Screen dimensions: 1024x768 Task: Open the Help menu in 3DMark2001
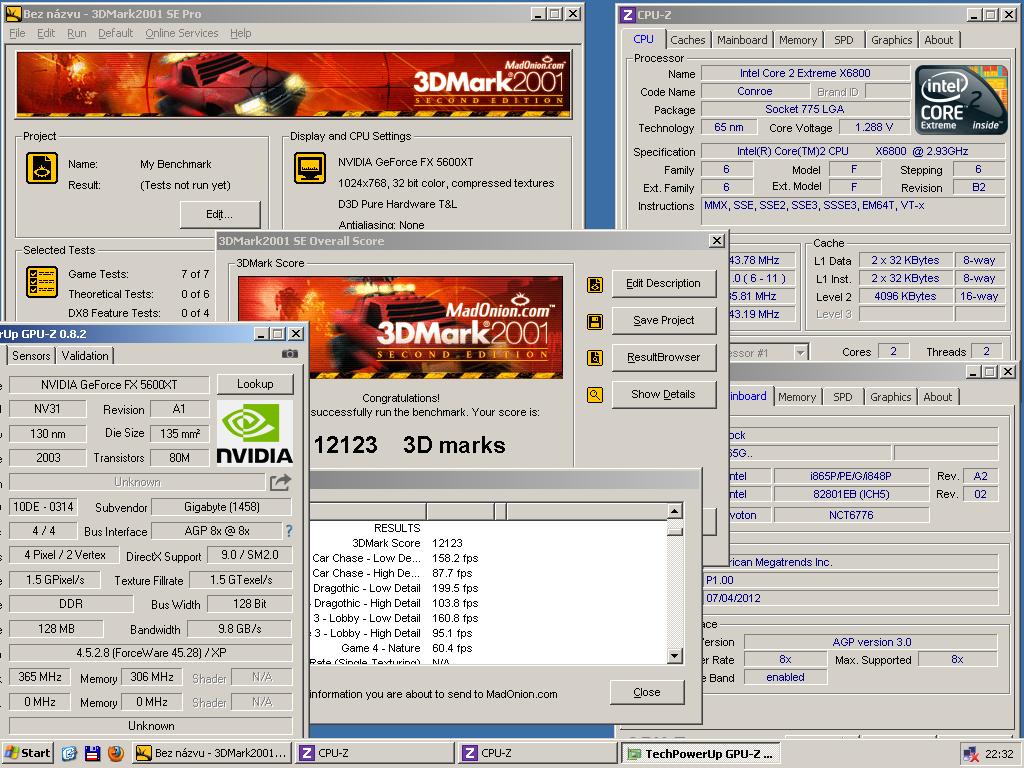[240, 33]
